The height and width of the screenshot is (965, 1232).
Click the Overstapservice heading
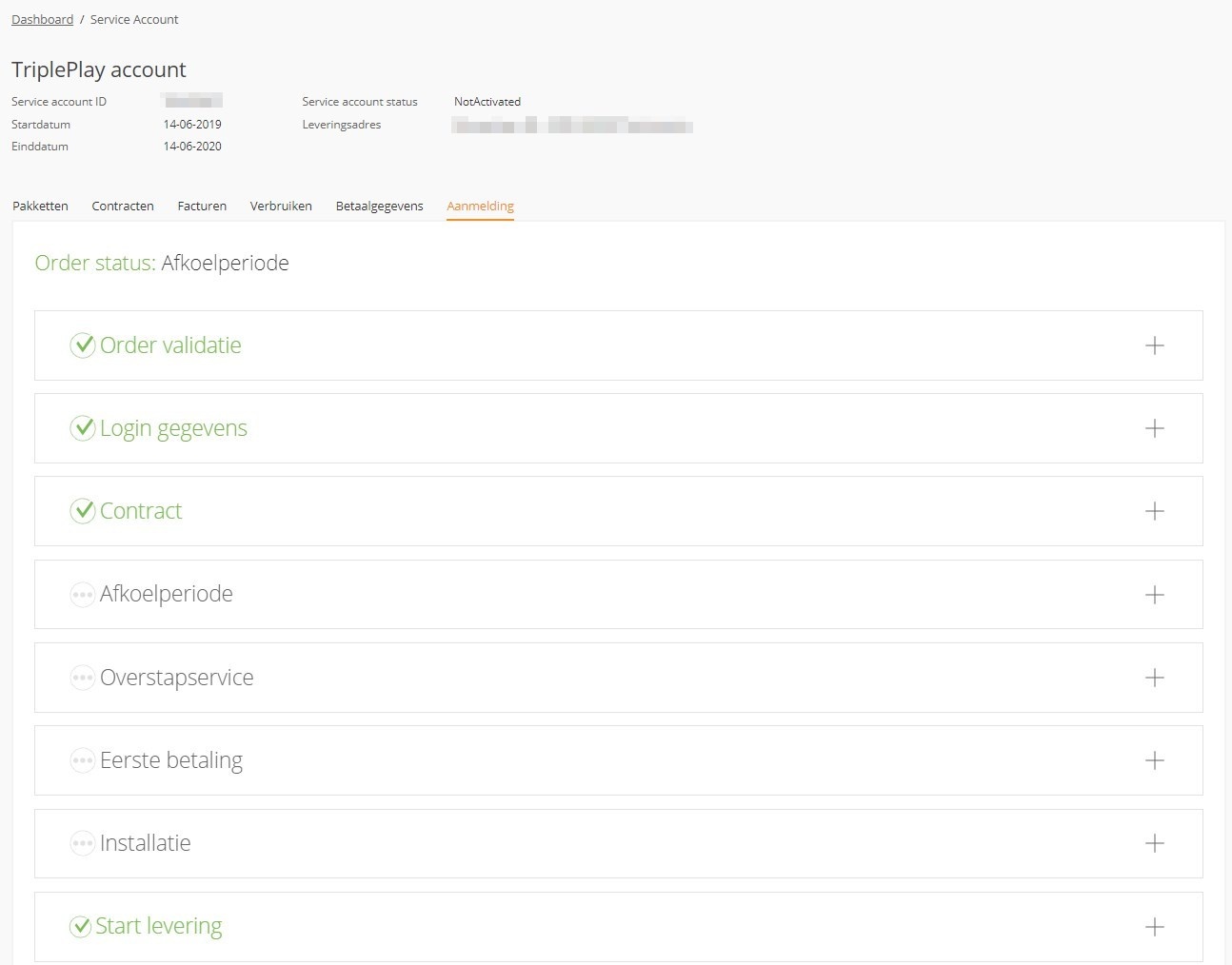pos(177,678)
